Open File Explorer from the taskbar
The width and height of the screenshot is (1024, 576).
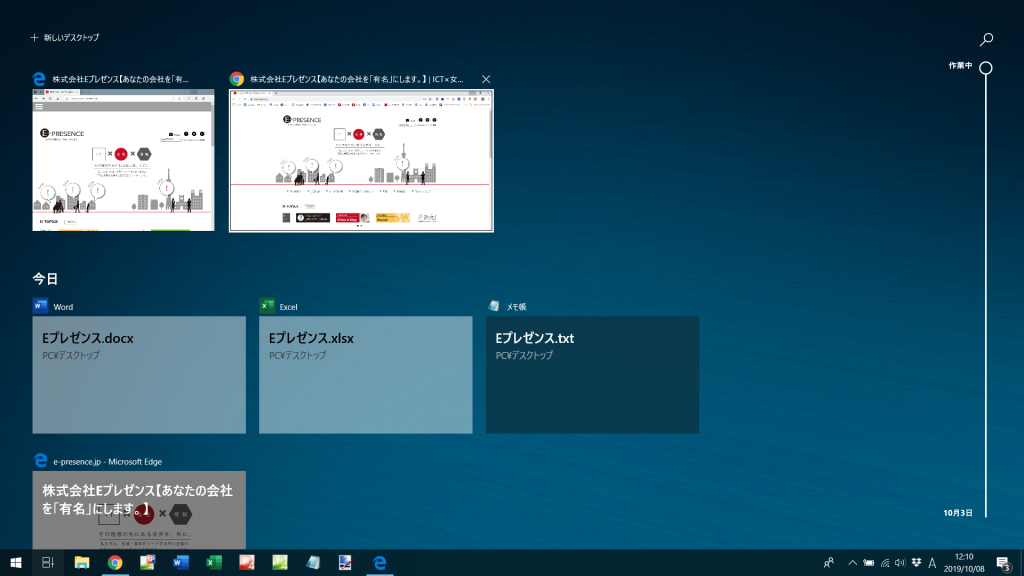click(82, 562)
